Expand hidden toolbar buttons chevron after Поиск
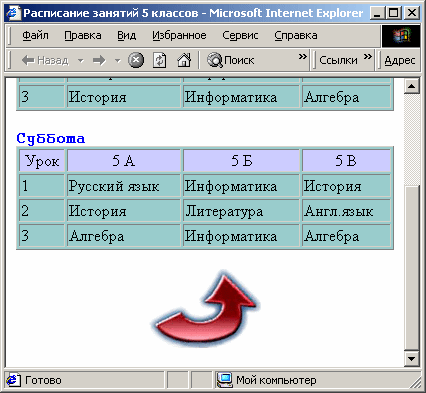426x393 pixels. coord(302,56)
